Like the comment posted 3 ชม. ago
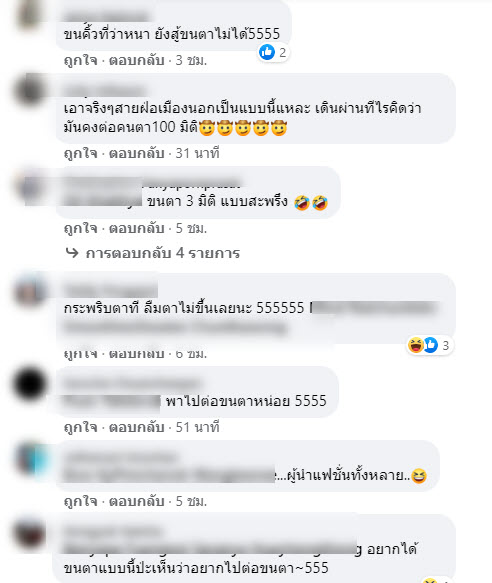 pyautogui.click(x=80, y=60)
